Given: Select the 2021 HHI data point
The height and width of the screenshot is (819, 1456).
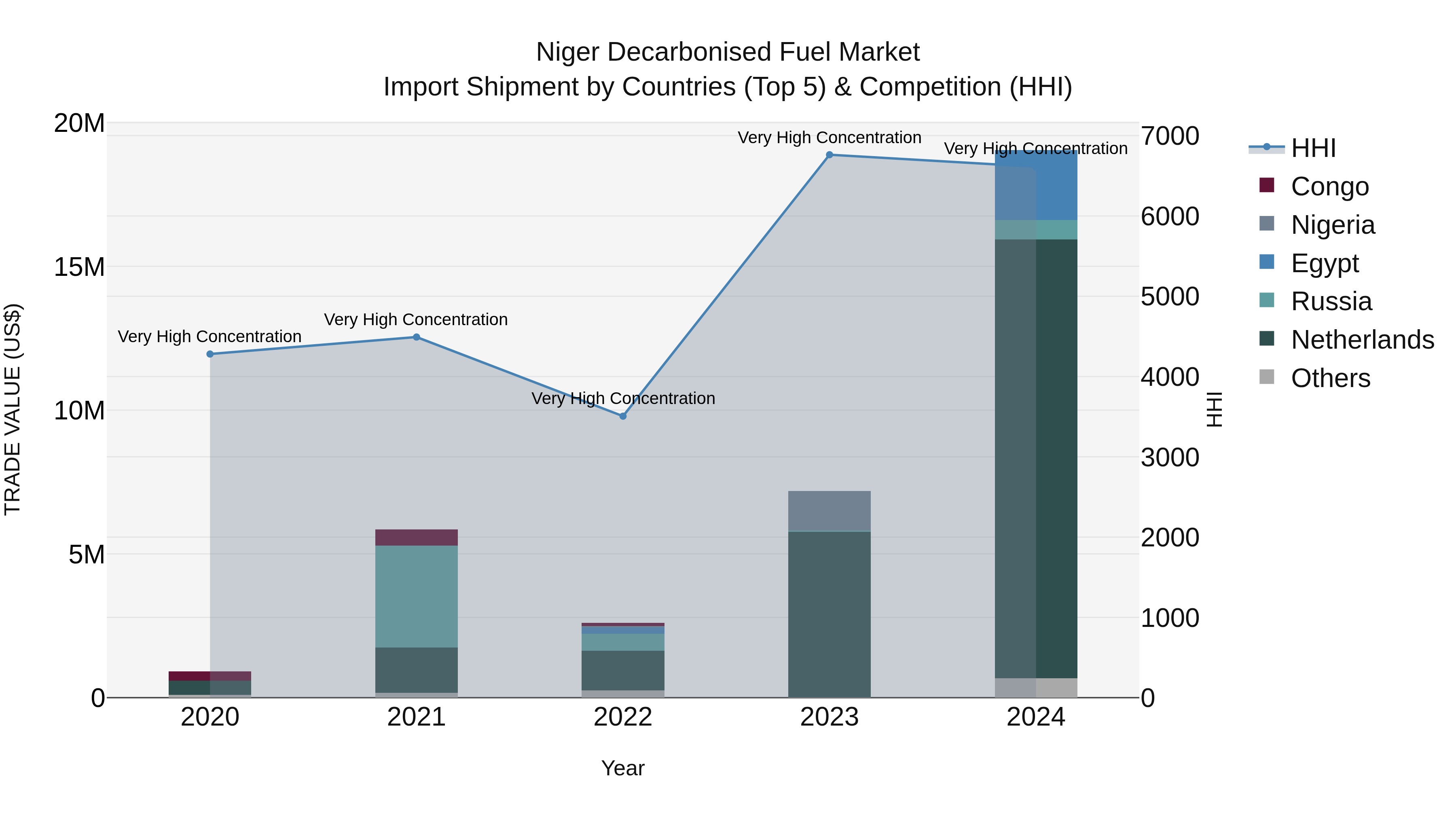Looking at the screenshot, I should pyautogui.click(x=417, y=337).
